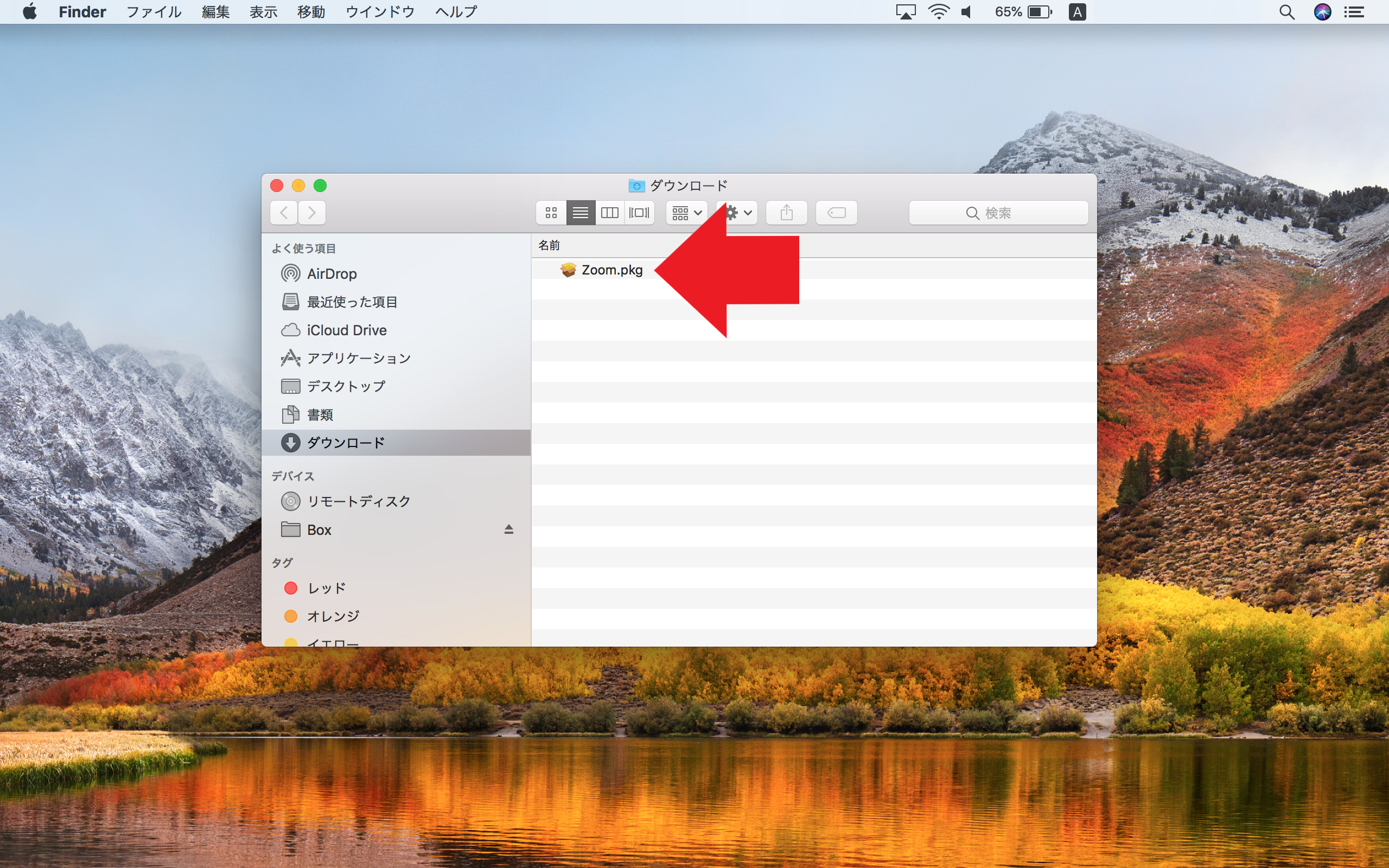1389x868 pixels.
Task: Select the Zoom.pkg file
Action: tap(611, 270)
